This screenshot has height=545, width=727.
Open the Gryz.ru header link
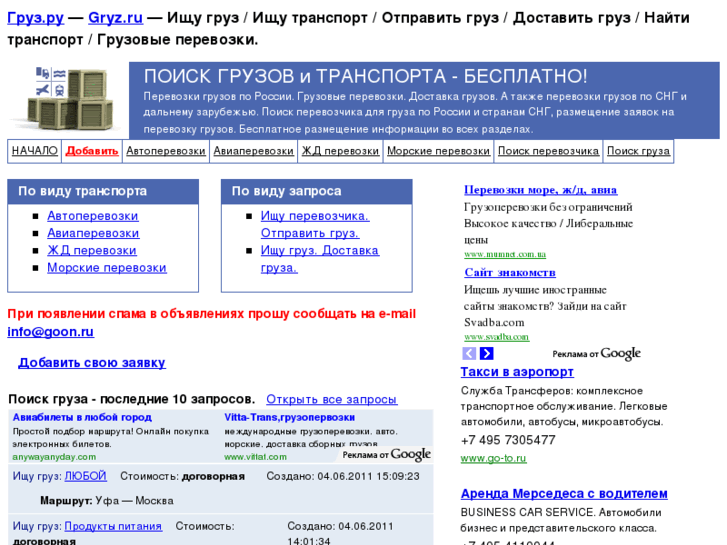pos(115,18)
